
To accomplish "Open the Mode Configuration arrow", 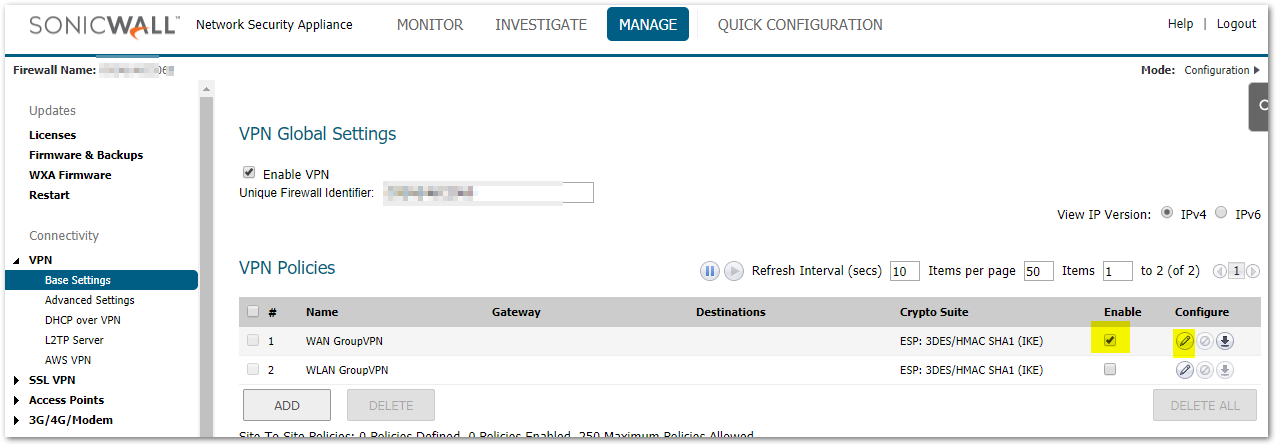I will (1257, 70).
